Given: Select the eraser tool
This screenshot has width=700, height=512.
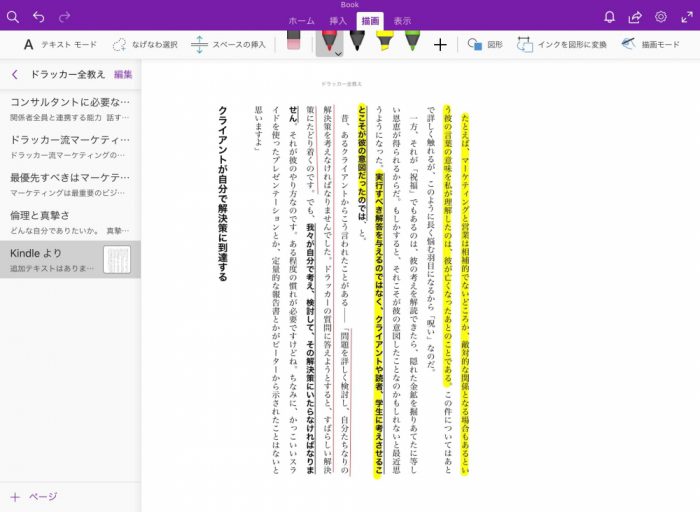Looking at the screenshot, I should pyautogui.click(x=293, y=40).
